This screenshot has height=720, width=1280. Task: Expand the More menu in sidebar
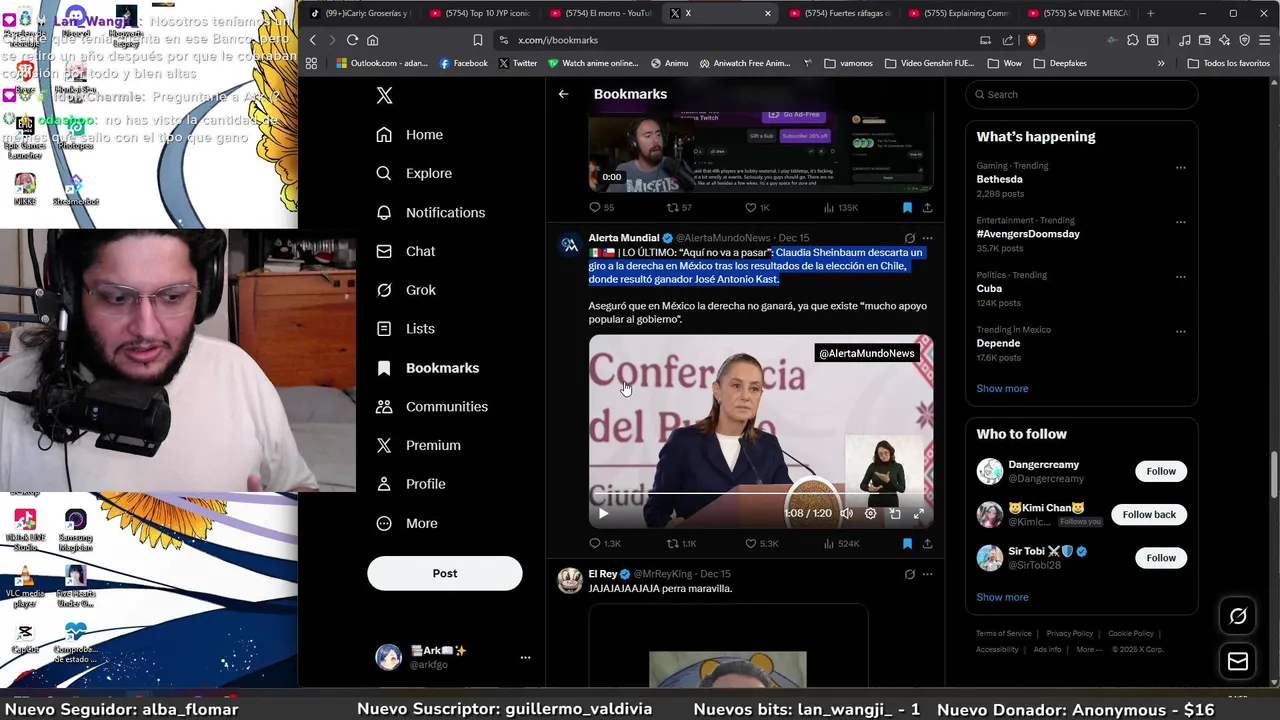407,523
